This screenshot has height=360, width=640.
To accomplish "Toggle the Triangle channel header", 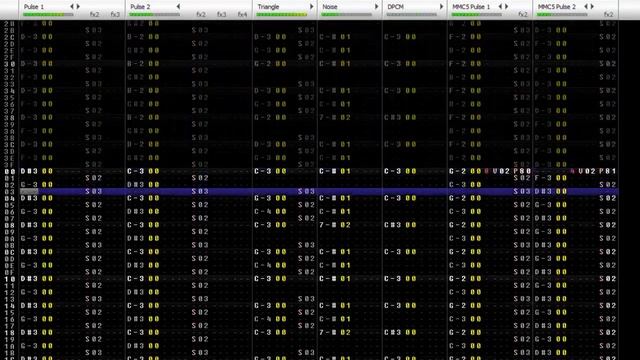I will 268,7.
